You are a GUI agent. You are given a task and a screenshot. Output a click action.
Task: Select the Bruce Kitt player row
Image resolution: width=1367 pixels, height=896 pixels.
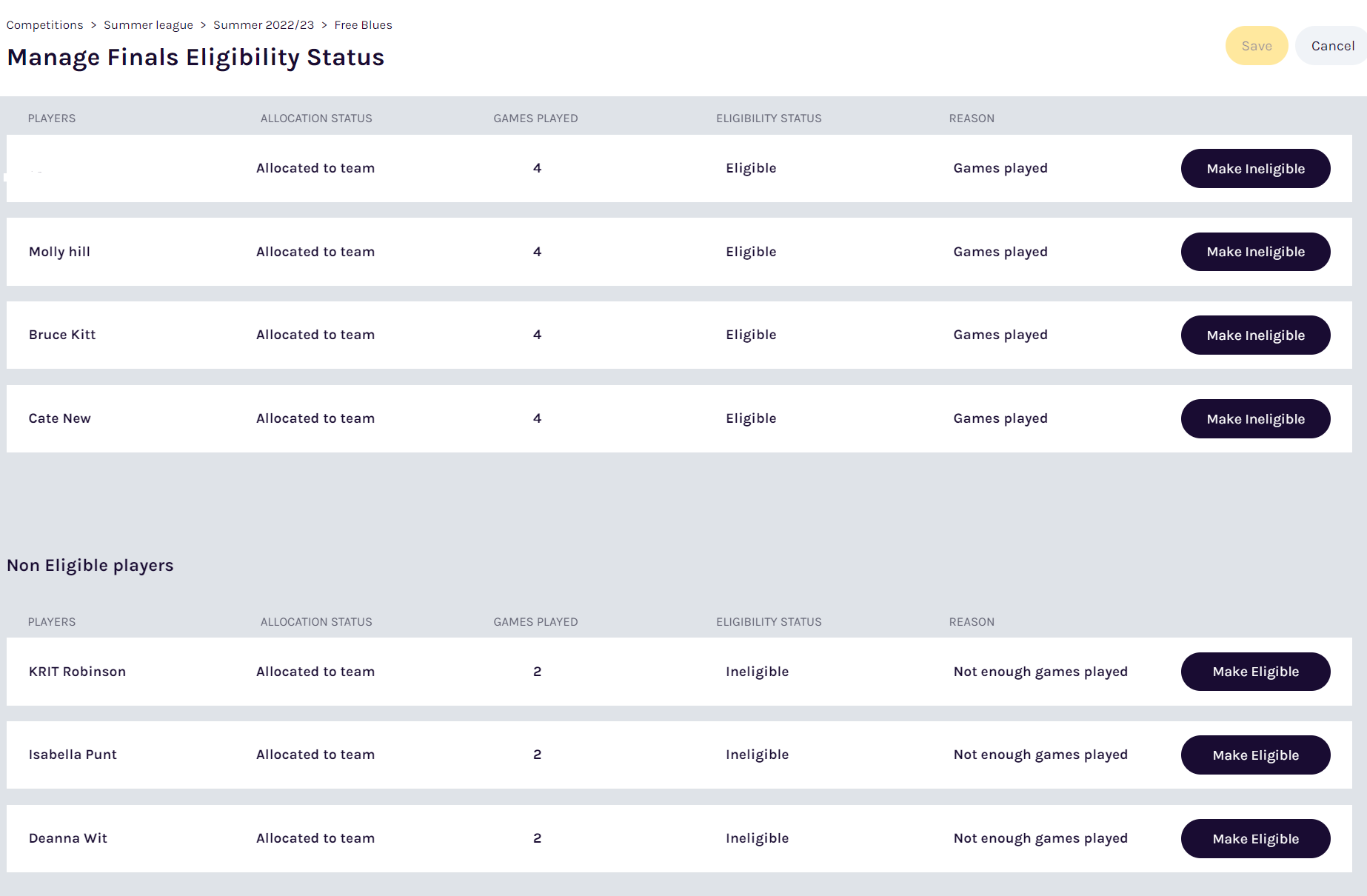tap(679, 335)
